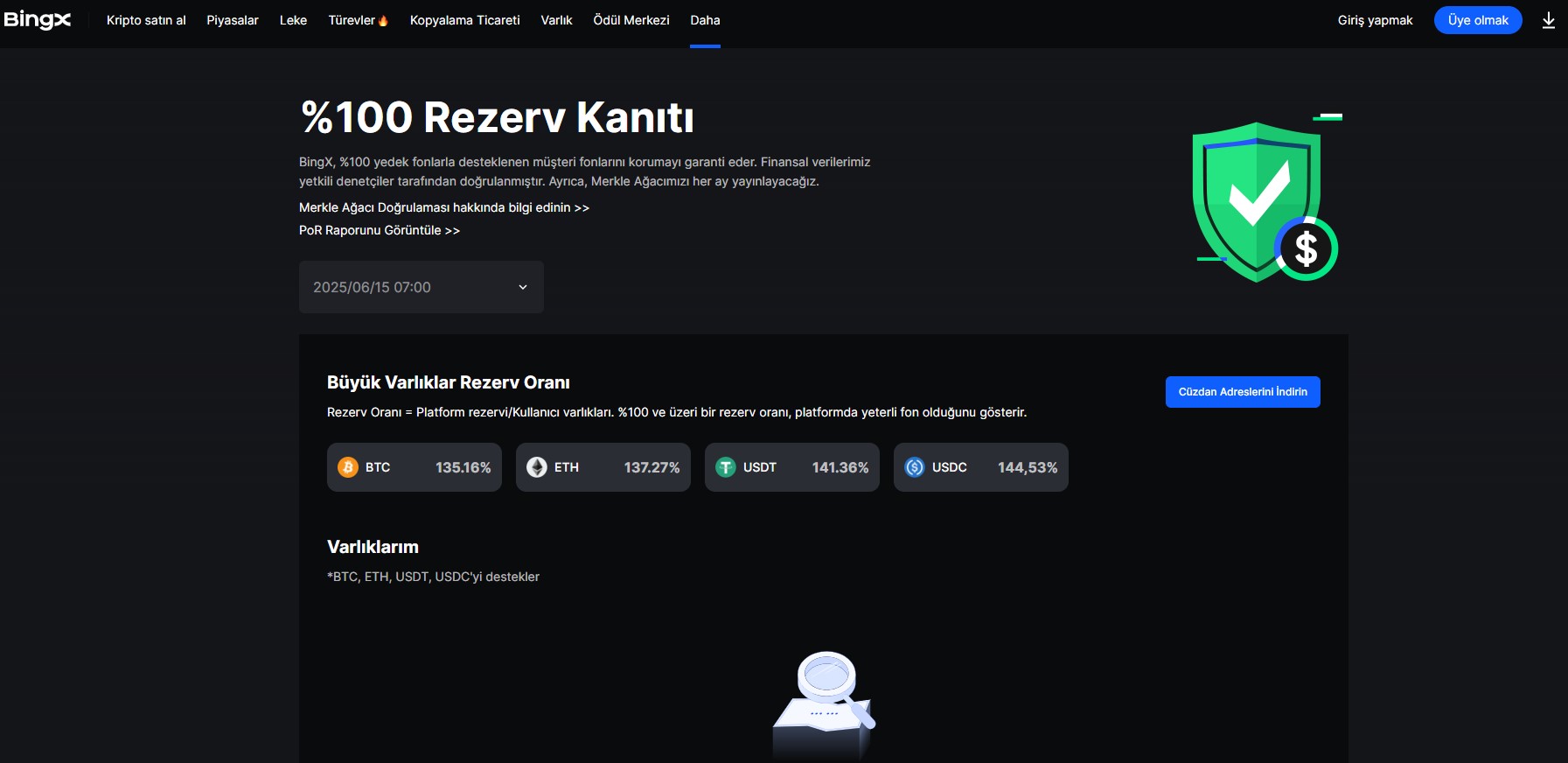Image resolution: width=1568 pixels, height=763 pixels.
Task: Click the Türevler flame icon
Action: click(383, 20)
